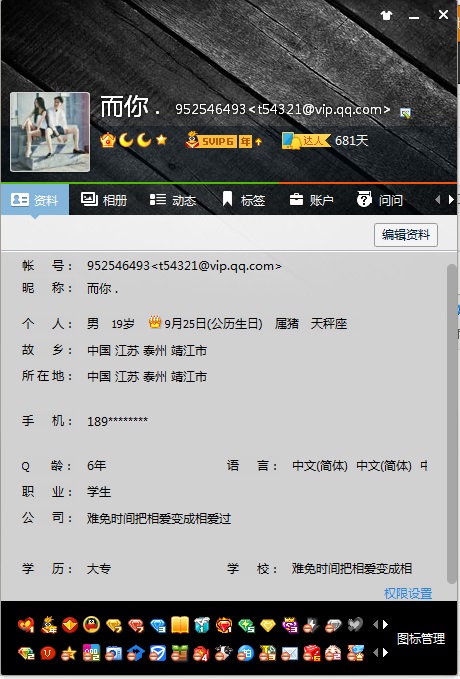Click the crown level icon beside the nickname
The height and width of the screenshot is (679, 460).
(107, 140)
